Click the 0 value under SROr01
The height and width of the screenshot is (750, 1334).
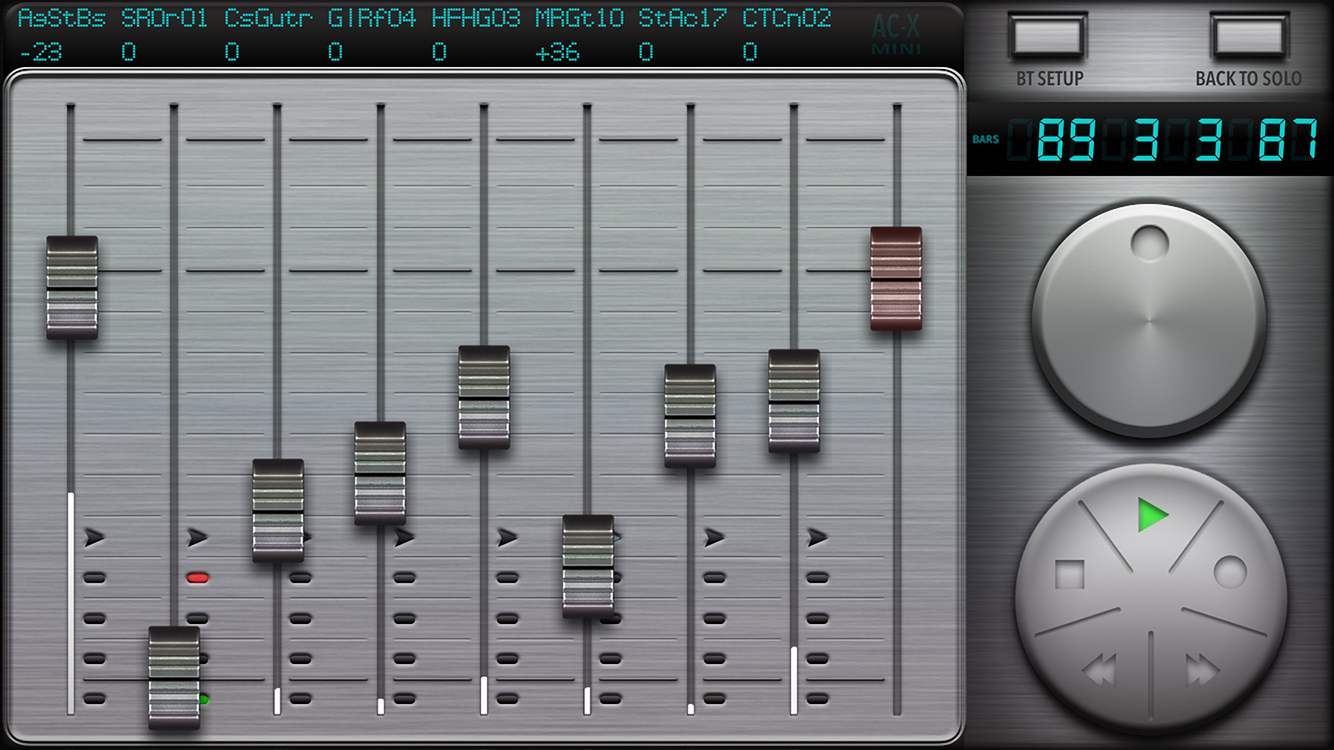[x=129, y=52]
